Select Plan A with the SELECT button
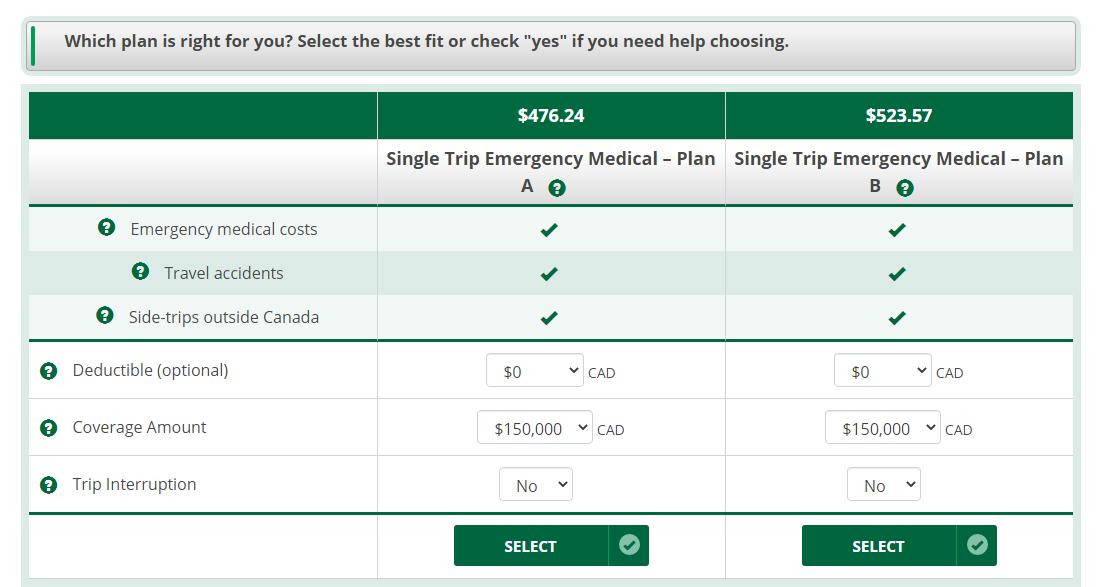Viewport: 1099px width, 587px height. (x=551, y=546)
